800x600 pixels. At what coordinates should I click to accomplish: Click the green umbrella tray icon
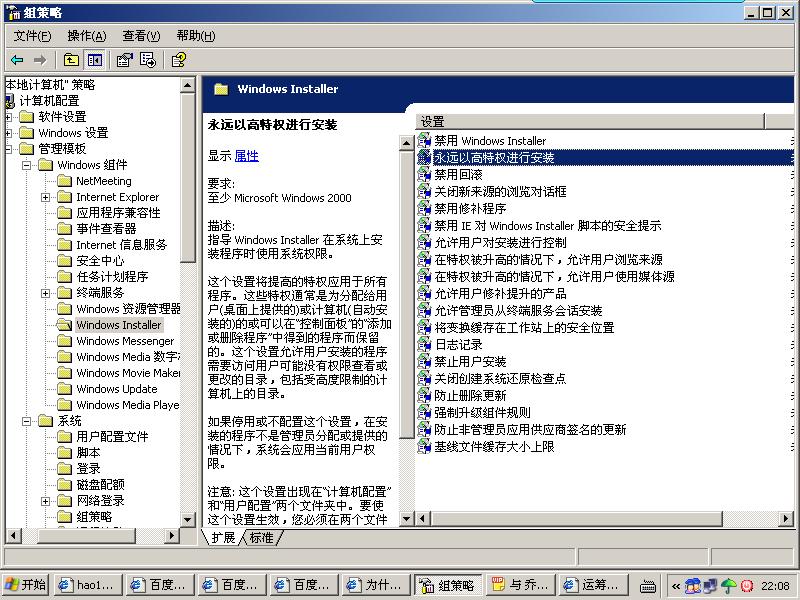coord(728,585)
